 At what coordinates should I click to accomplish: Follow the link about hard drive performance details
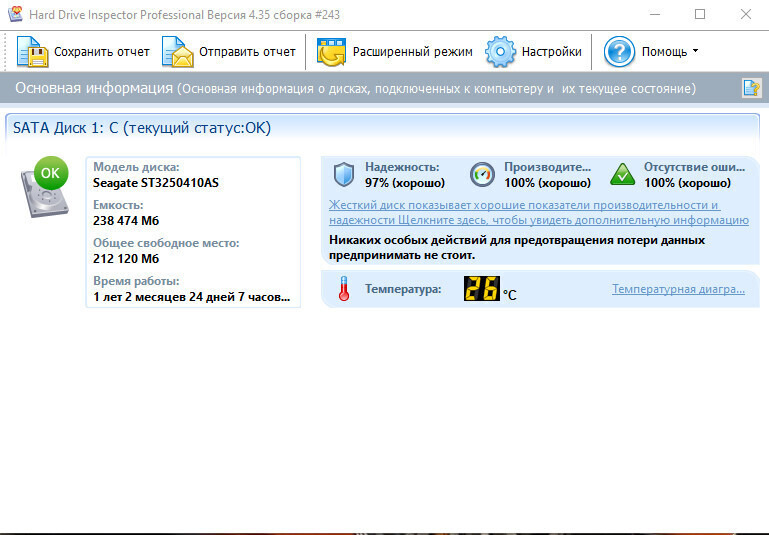click(538, 212)
